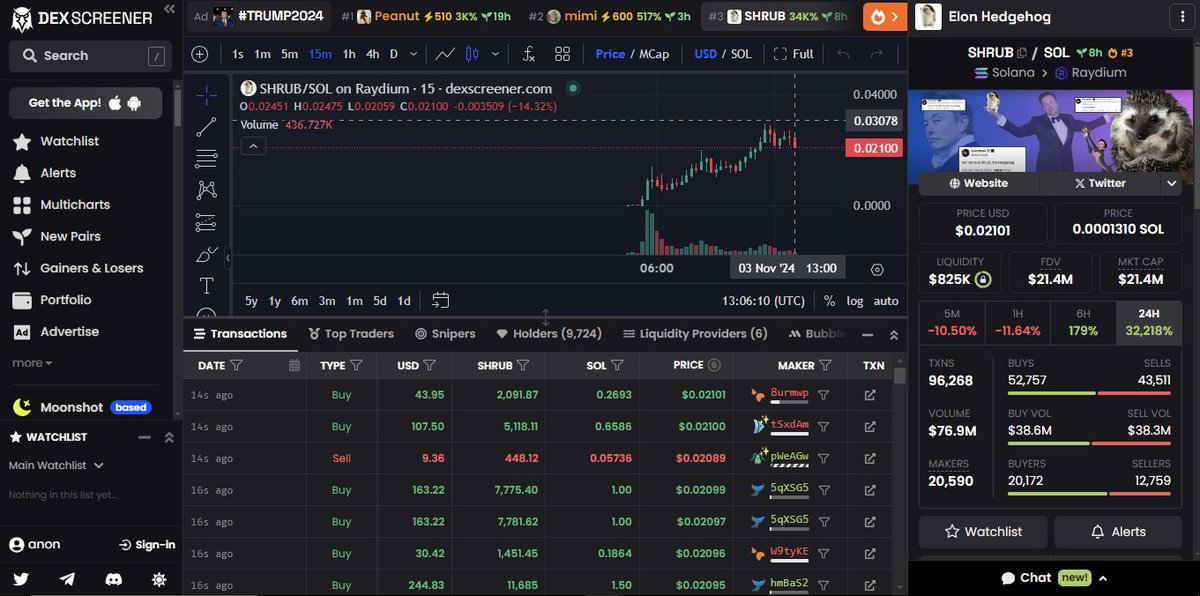This screenshot has width=1200, height=596.
Task: Select the chart text annotation tool
Action: click(x=206, y=286)
